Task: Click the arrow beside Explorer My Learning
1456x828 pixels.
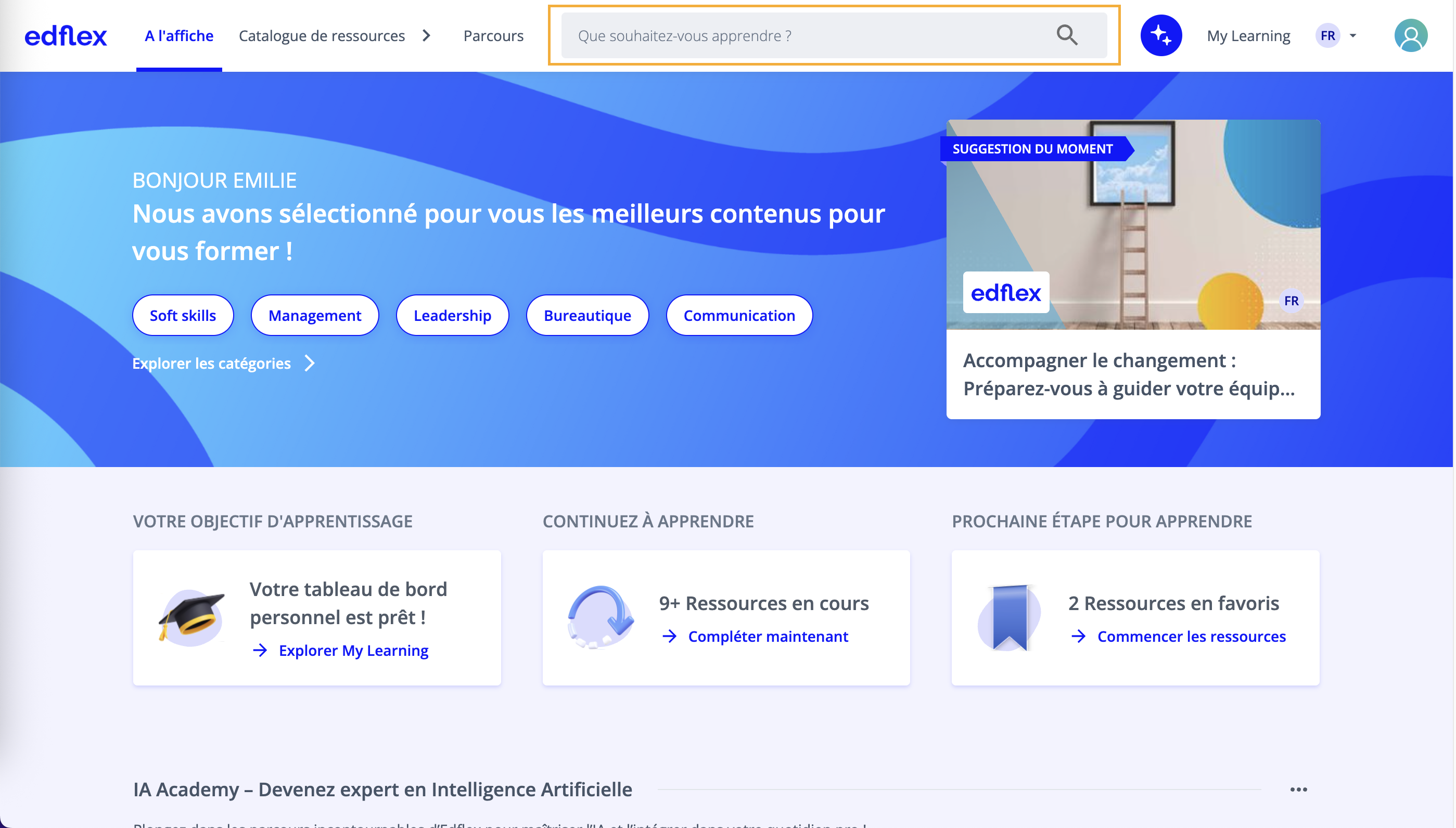Action: [260, 650]
